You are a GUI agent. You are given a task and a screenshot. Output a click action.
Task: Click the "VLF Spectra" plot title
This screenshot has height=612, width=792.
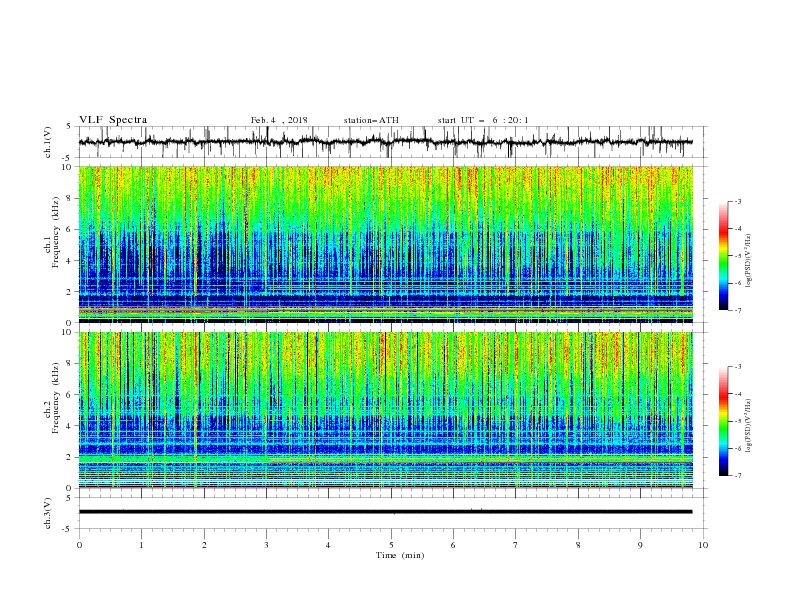[x=113, y=120]
